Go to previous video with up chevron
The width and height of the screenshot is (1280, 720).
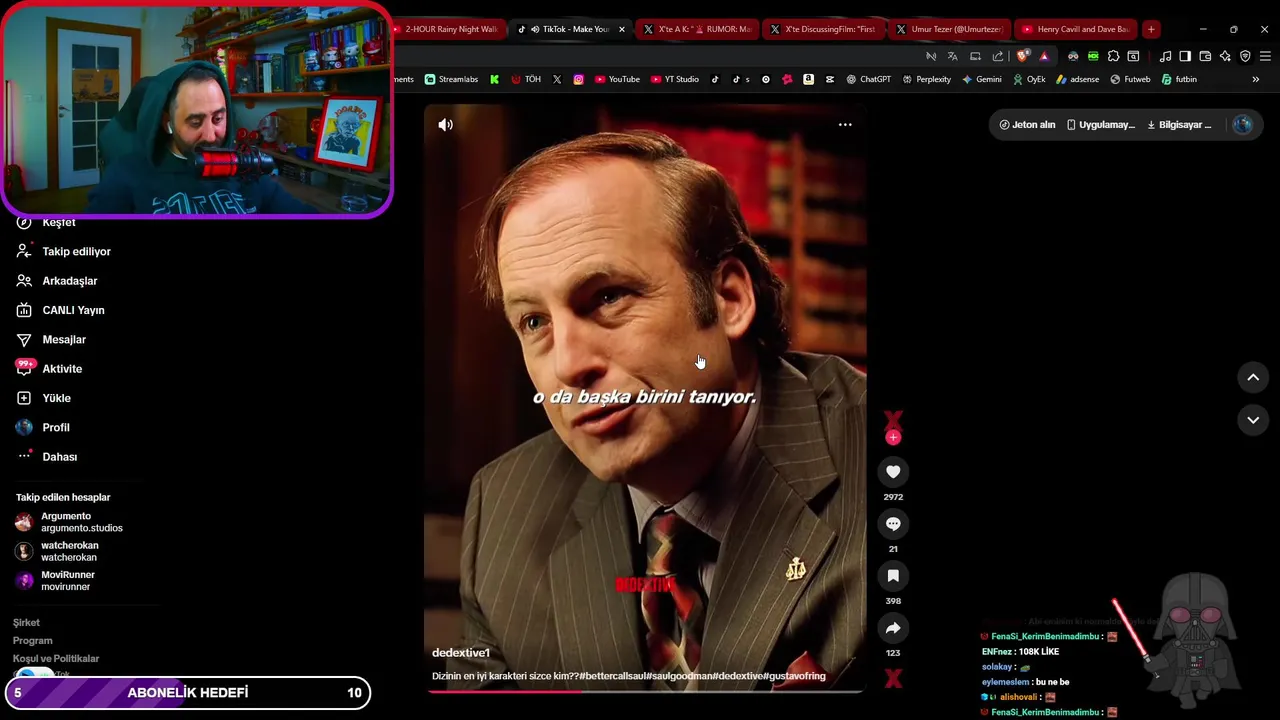[x=1253, y=377]
